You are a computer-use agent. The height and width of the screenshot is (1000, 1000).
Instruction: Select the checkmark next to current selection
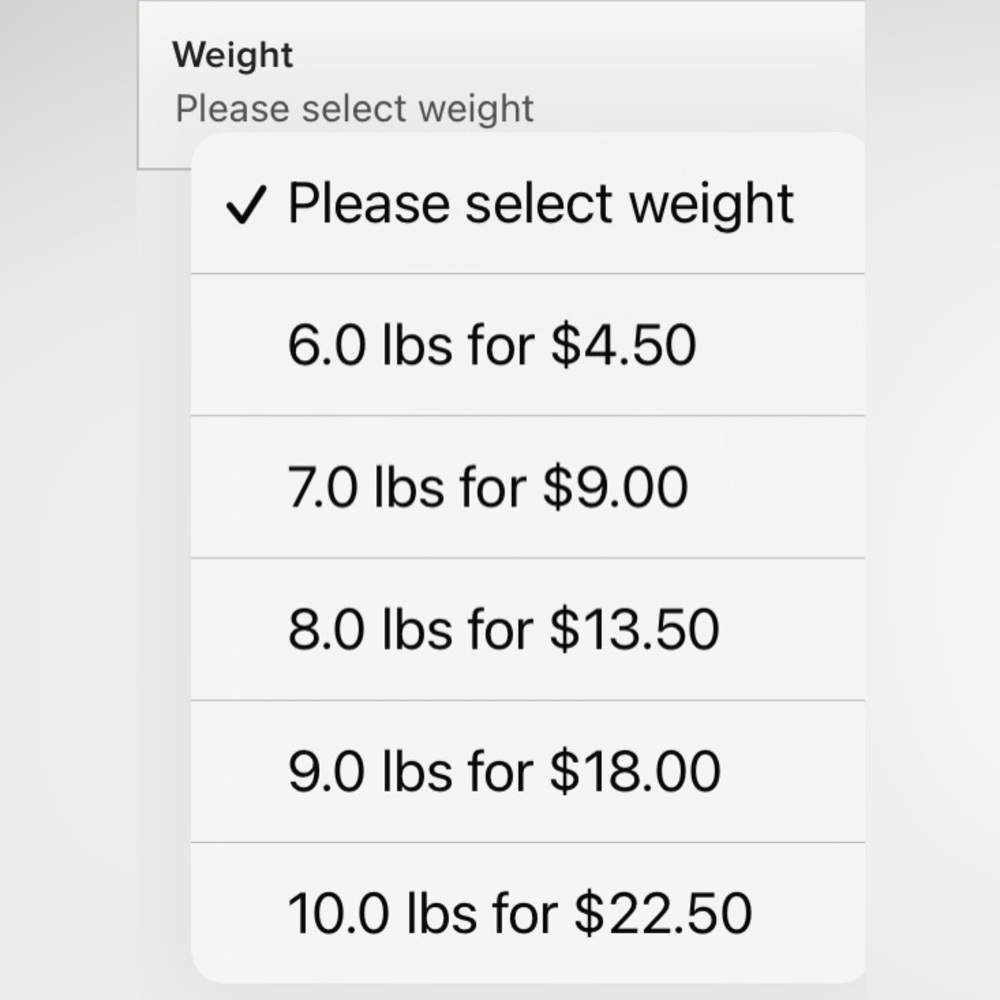point(244,203)
